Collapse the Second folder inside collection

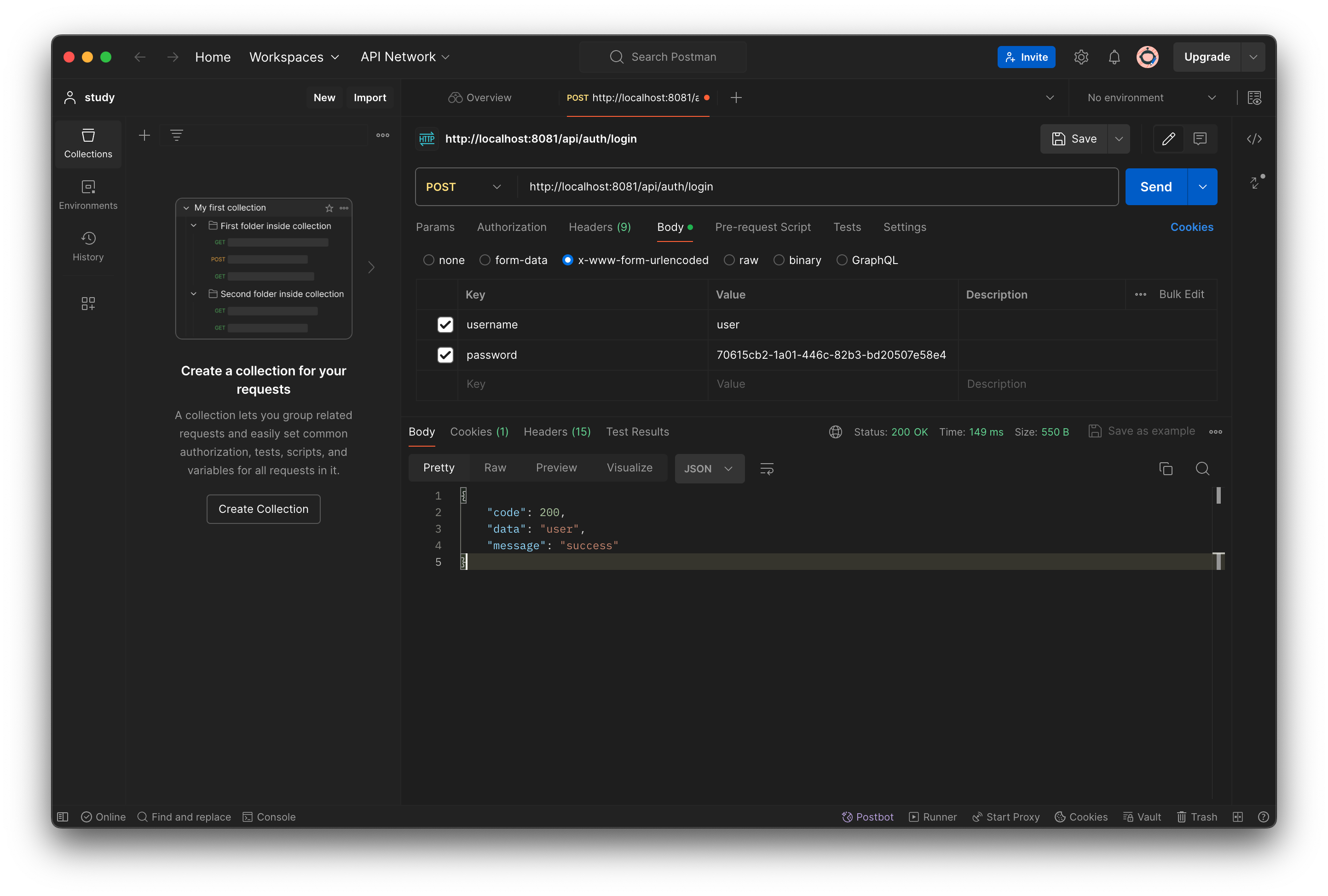[194, 294]
